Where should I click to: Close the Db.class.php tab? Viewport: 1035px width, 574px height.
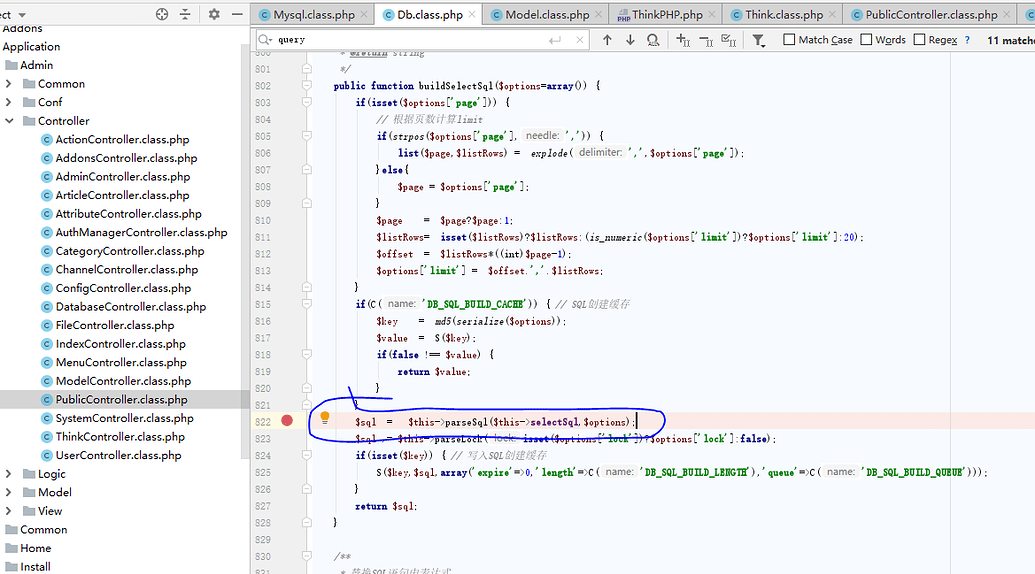tap(472, 15)
